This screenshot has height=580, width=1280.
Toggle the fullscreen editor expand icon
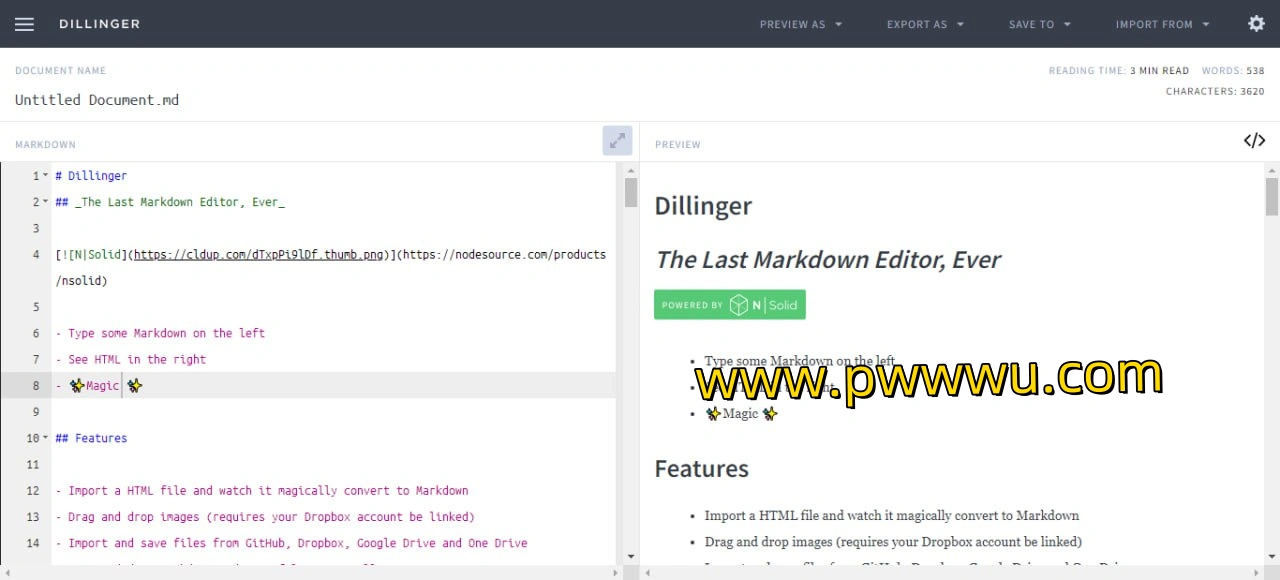[617, 141]
